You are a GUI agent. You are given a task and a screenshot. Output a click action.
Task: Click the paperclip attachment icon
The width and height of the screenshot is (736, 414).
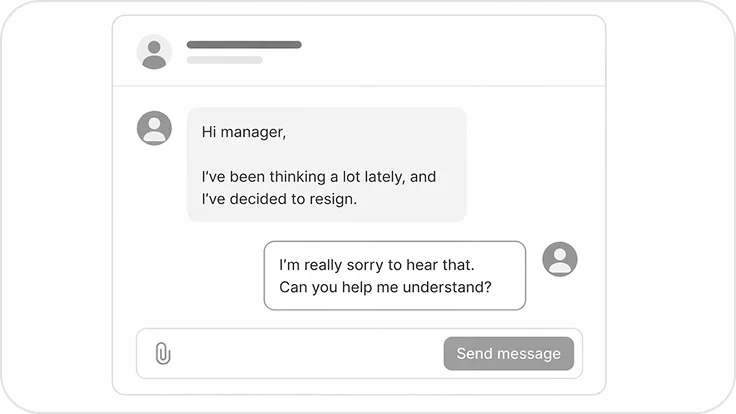point(163,354)
